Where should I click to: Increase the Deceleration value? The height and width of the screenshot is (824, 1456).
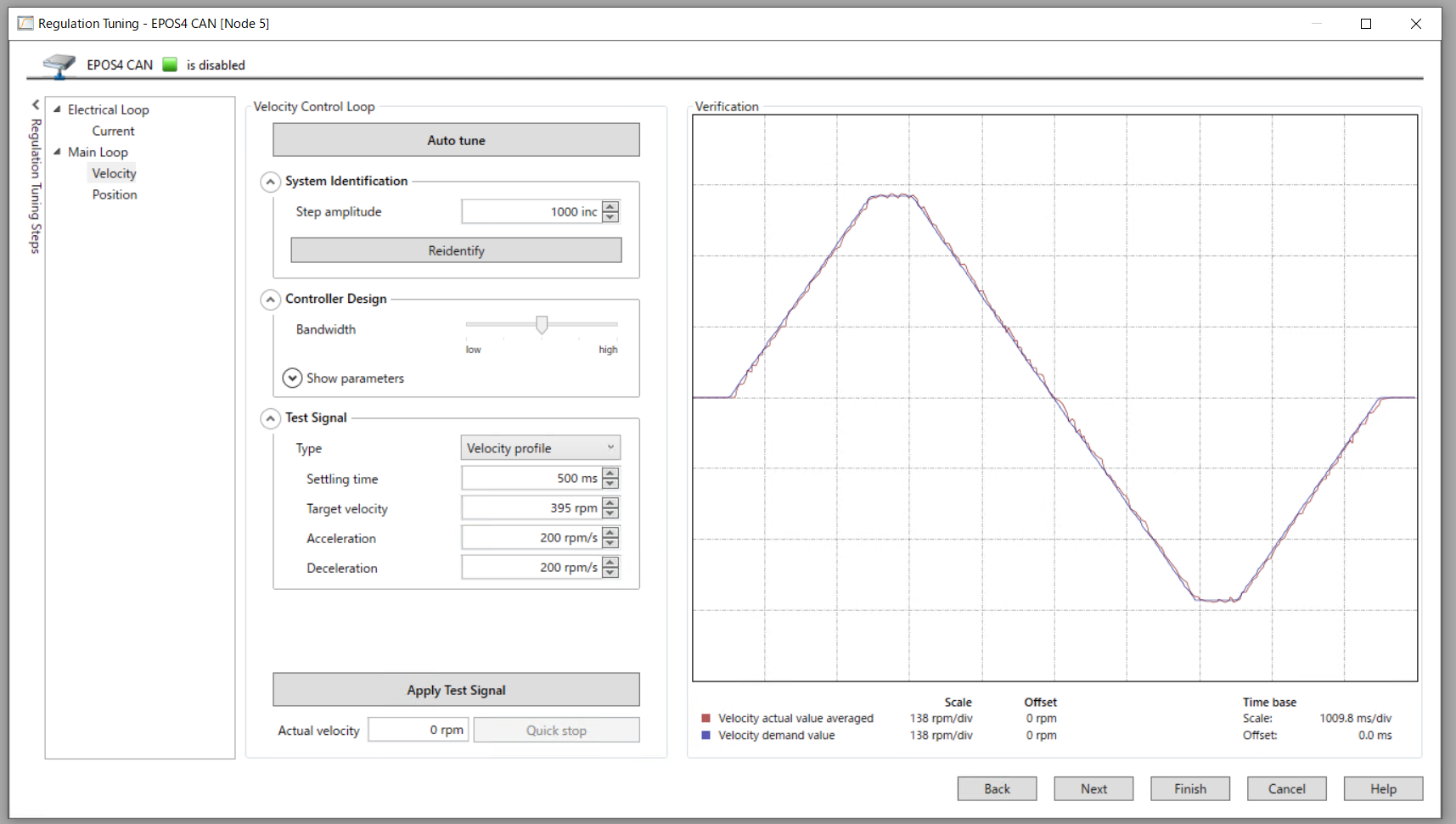click(x=610, y=562)
